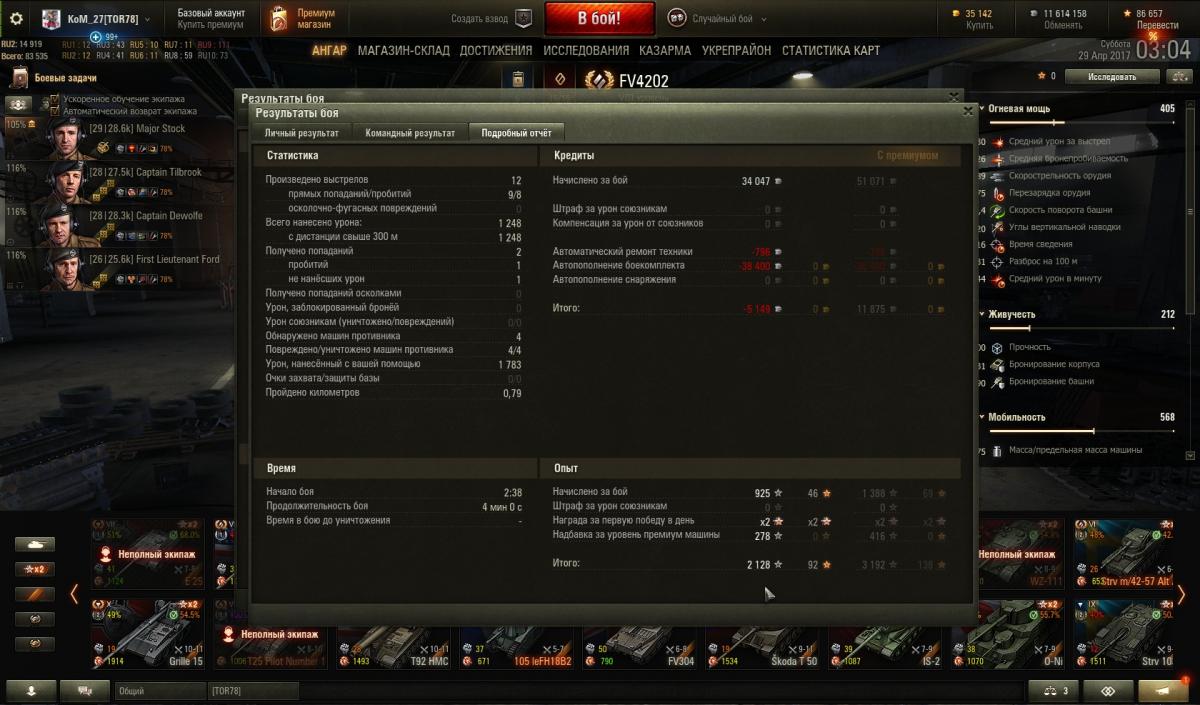Collapse the Firepower parameters section

983,108
